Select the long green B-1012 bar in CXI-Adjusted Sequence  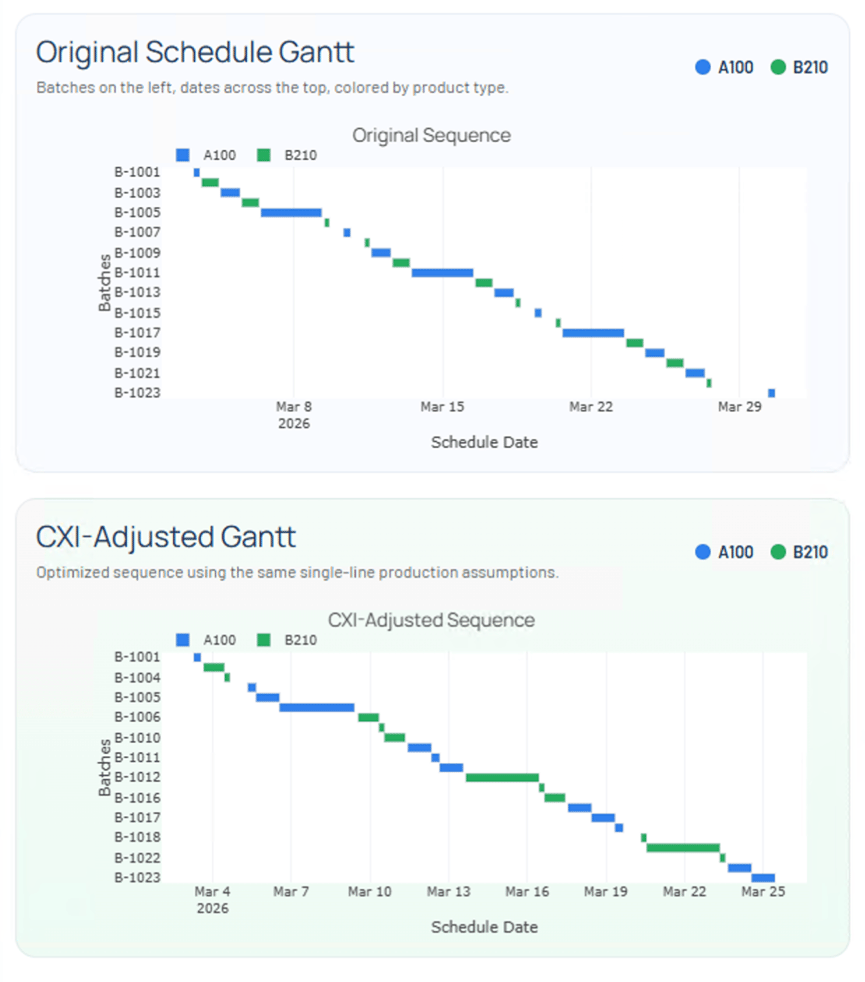502,777
